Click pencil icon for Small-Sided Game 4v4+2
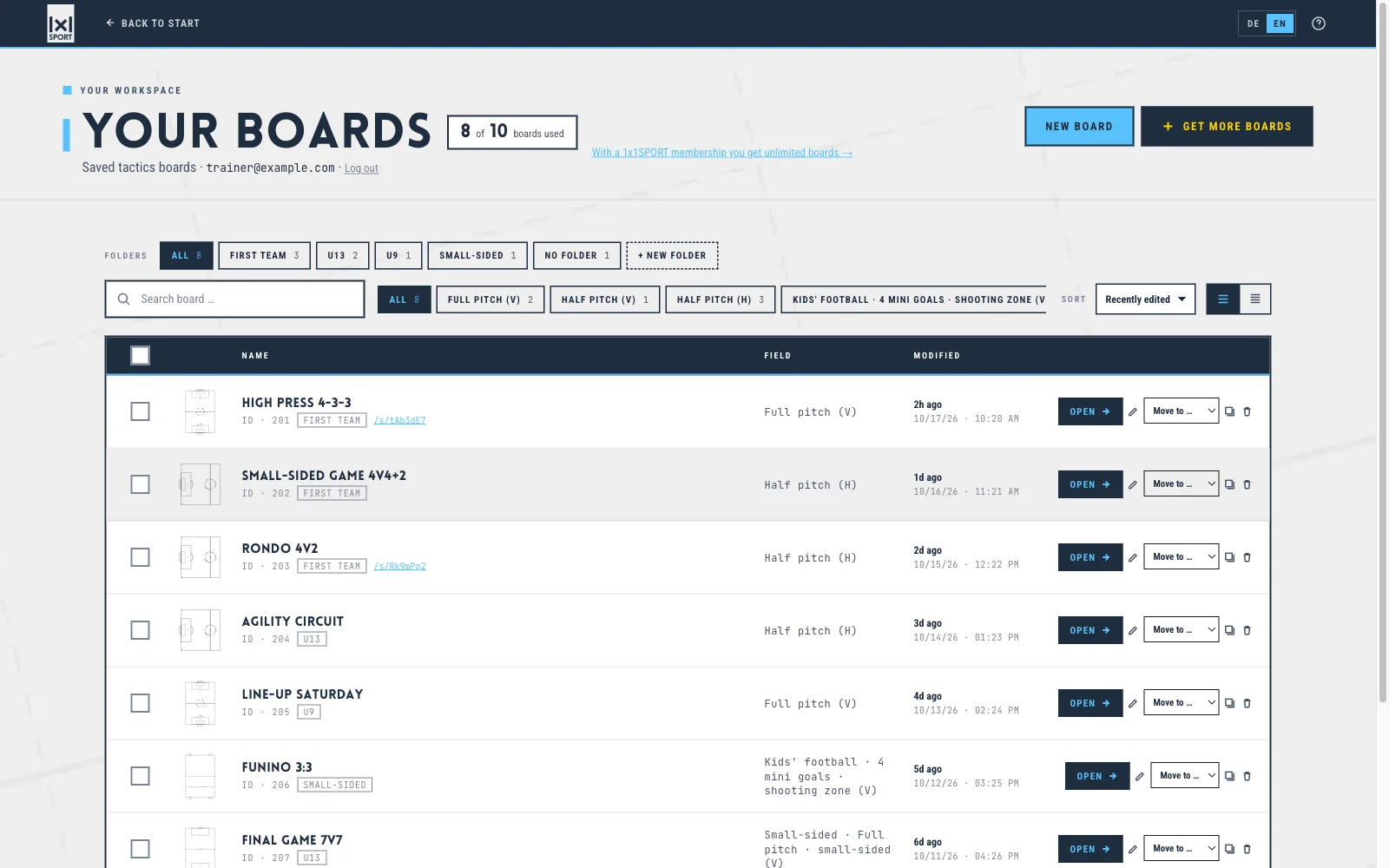The height and width of the screenshot is (868, 1389). (1133, 484)
